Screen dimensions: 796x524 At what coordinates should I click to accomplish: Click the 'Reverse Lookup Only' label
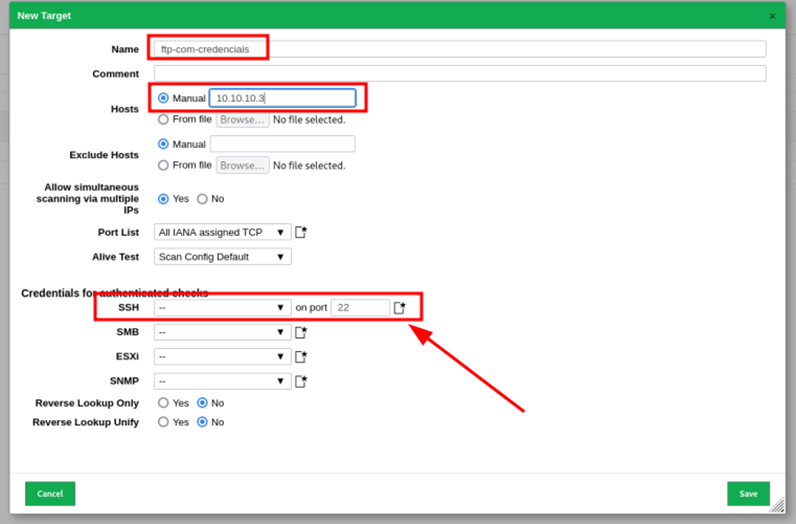[x=87, y=403]
